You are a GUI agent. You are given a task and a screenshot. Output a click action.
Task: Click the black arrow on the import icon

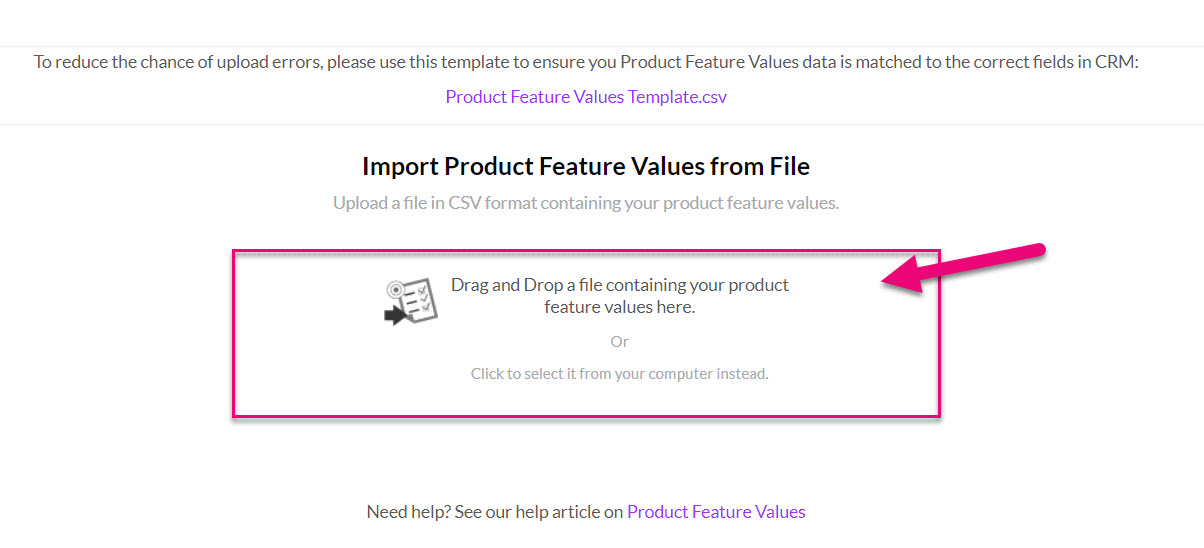pos(396,316)
